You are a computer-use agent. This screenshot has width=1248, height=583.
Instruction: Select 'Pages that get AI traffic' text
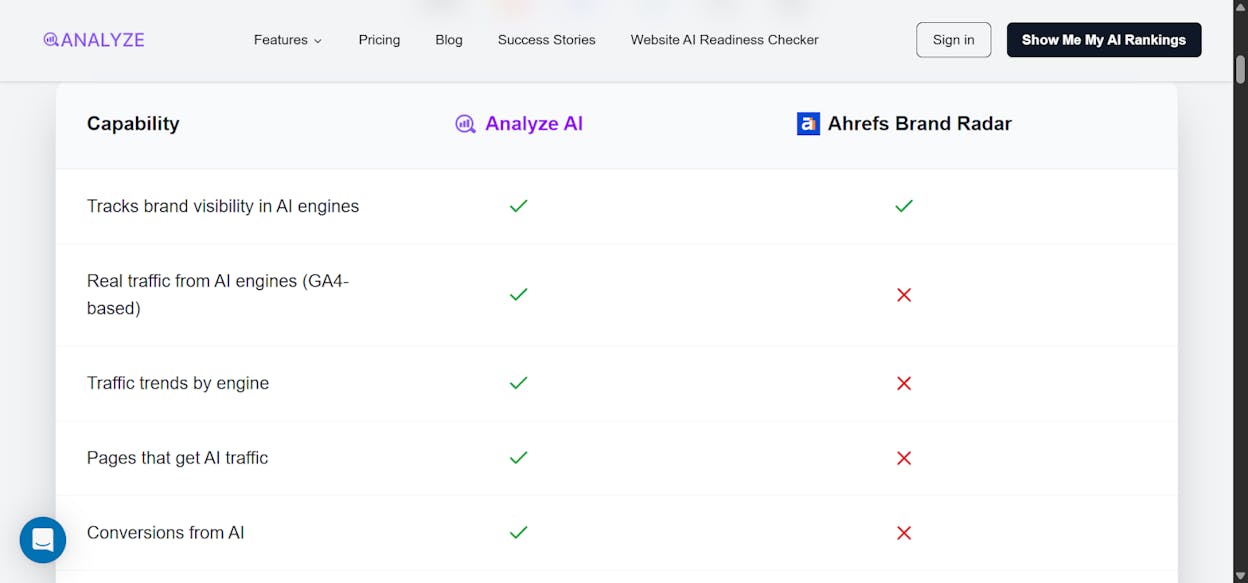178,458
